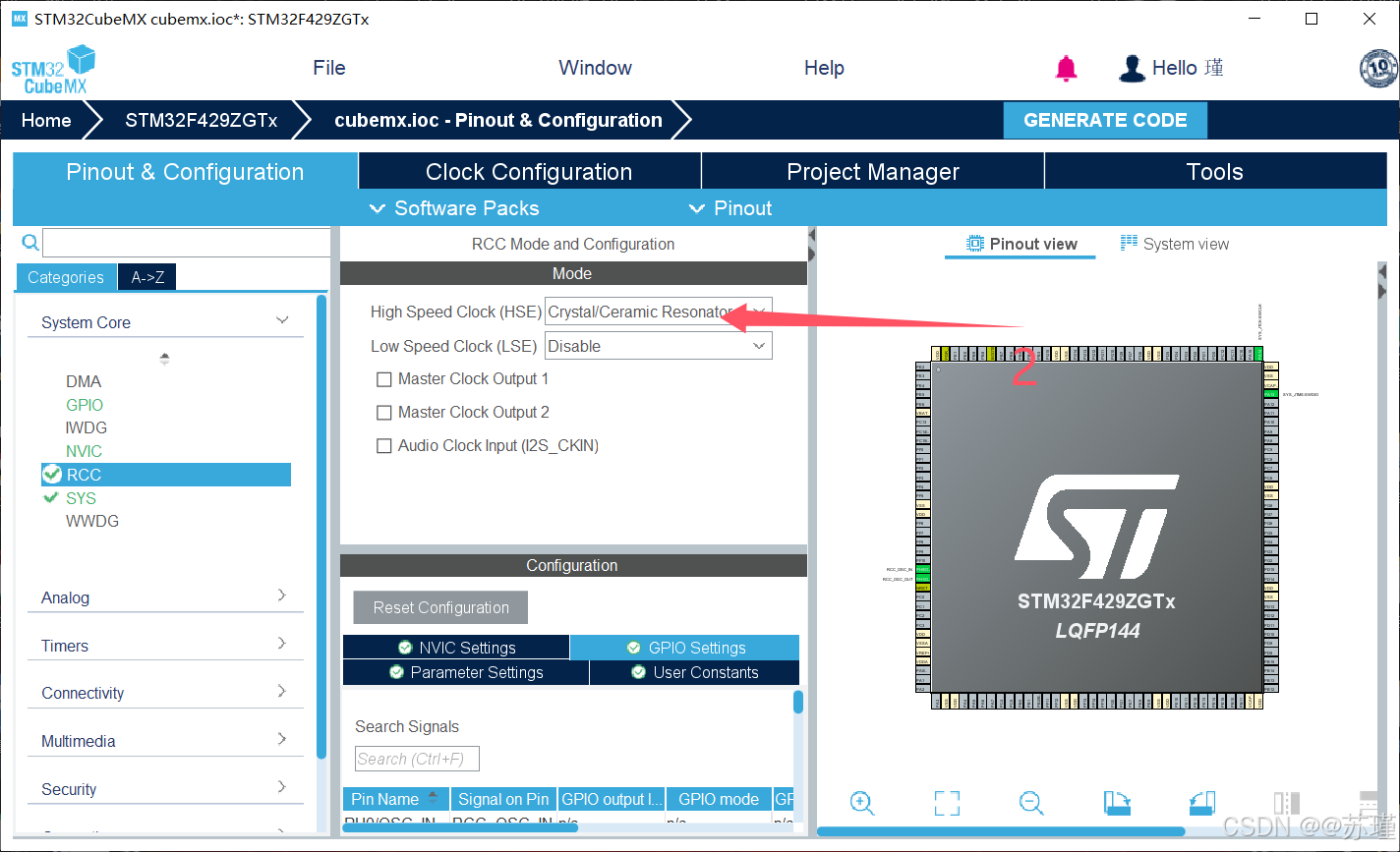1400x852 pixels.
Task: Select the Categories tab
Action: click(x=66, y=277)
